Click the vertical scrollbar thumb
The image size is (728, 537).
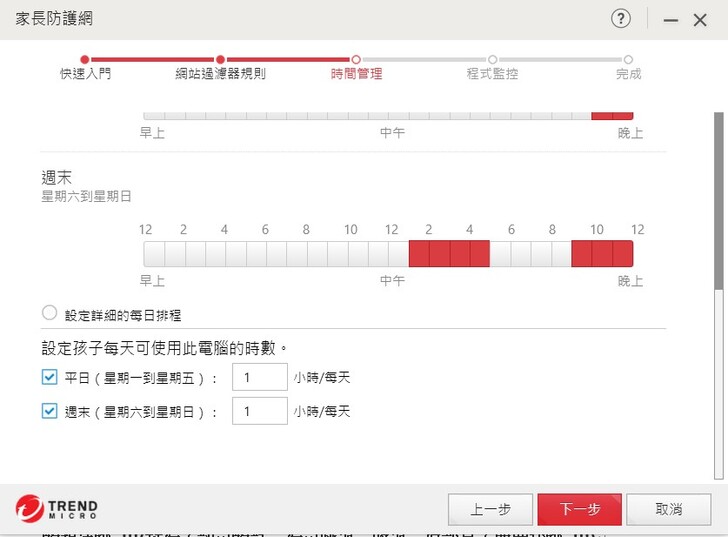719,201
